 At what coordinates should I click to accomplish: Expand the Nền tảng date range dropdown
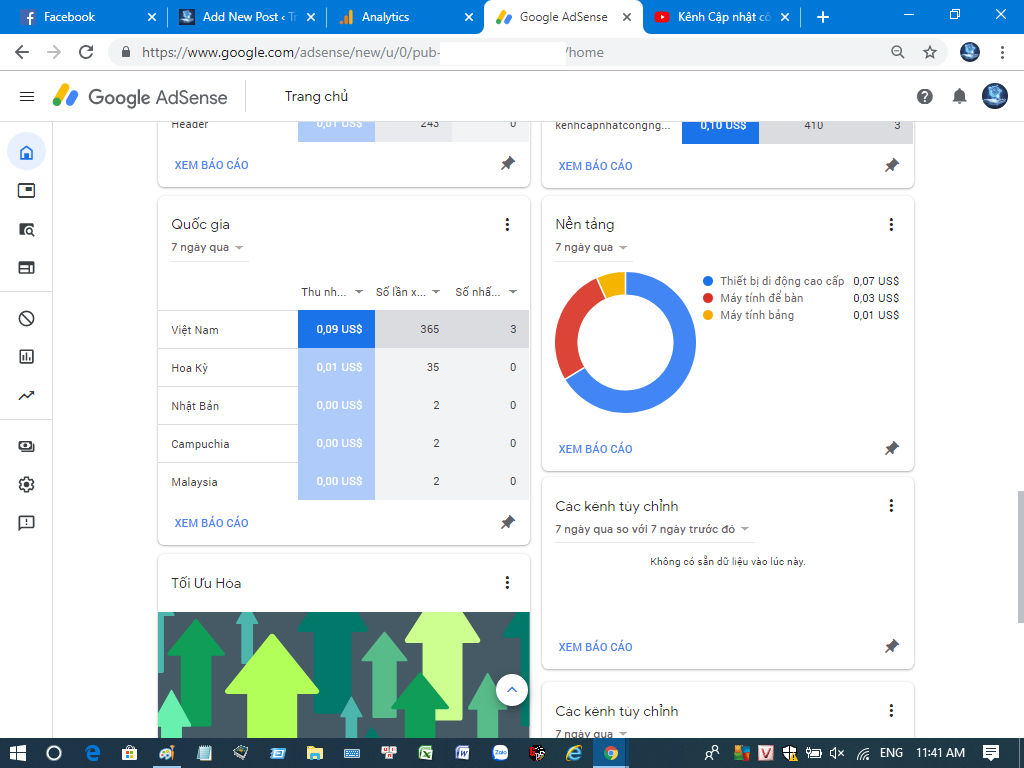click(x=593, y=248)
